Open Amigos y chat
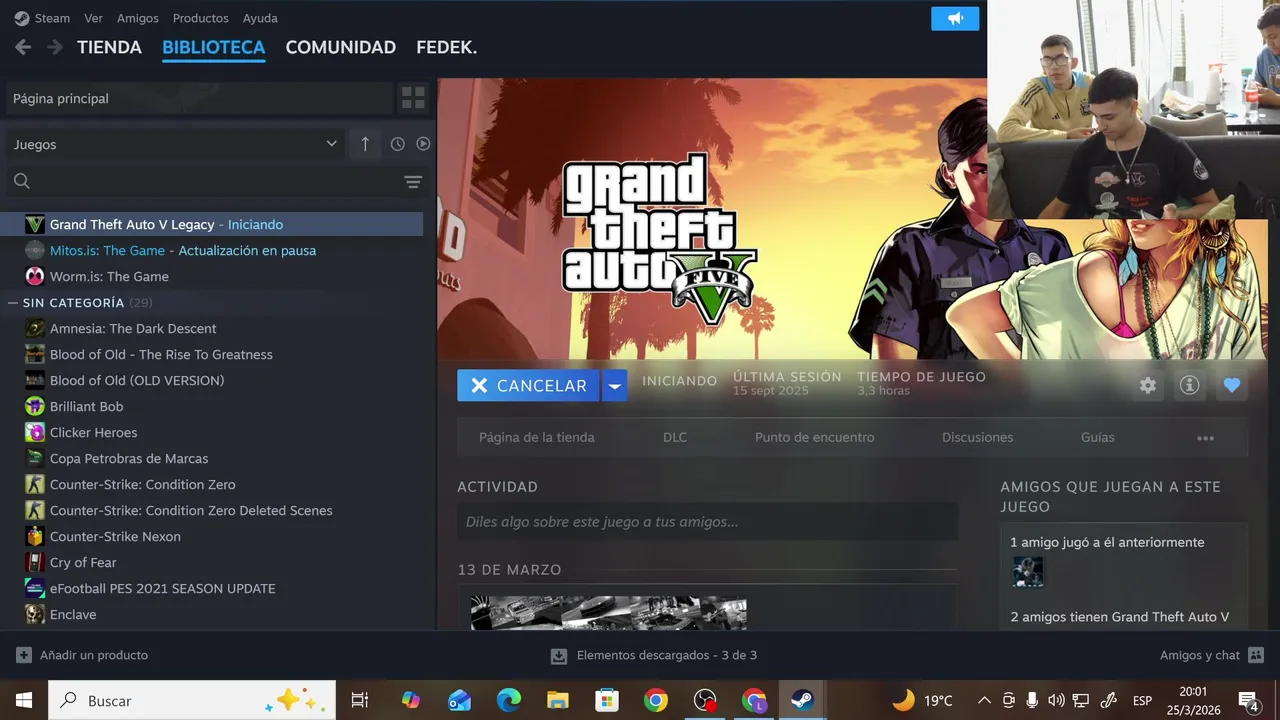Screen dimensions: 1280x720 1212,655
